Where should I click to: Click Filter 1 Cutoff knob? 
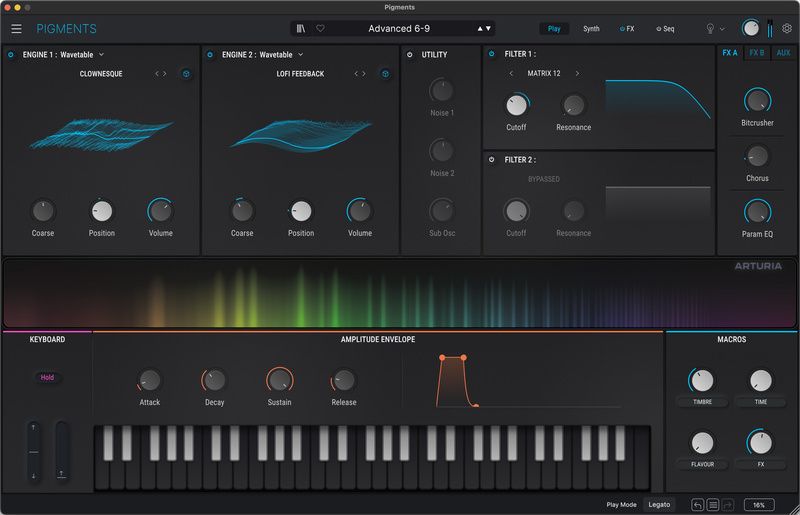pos(516,105)
